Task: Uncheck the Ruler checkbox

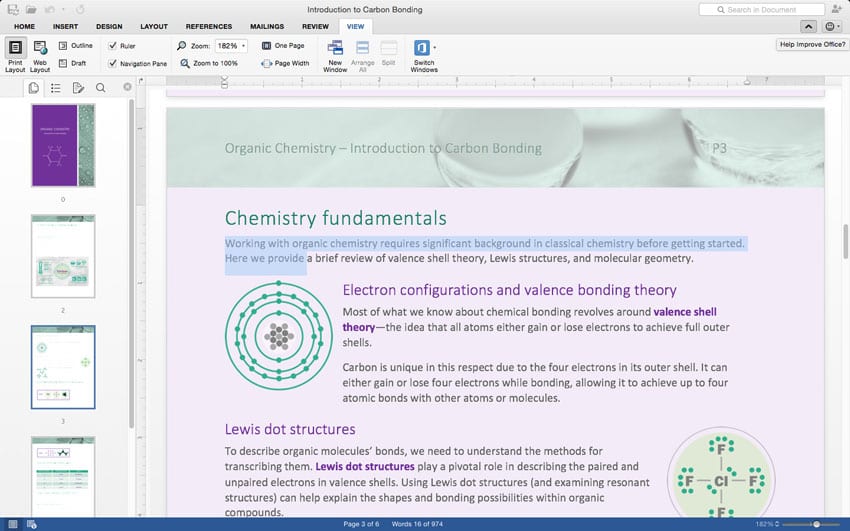Action: tap(113, 46)
